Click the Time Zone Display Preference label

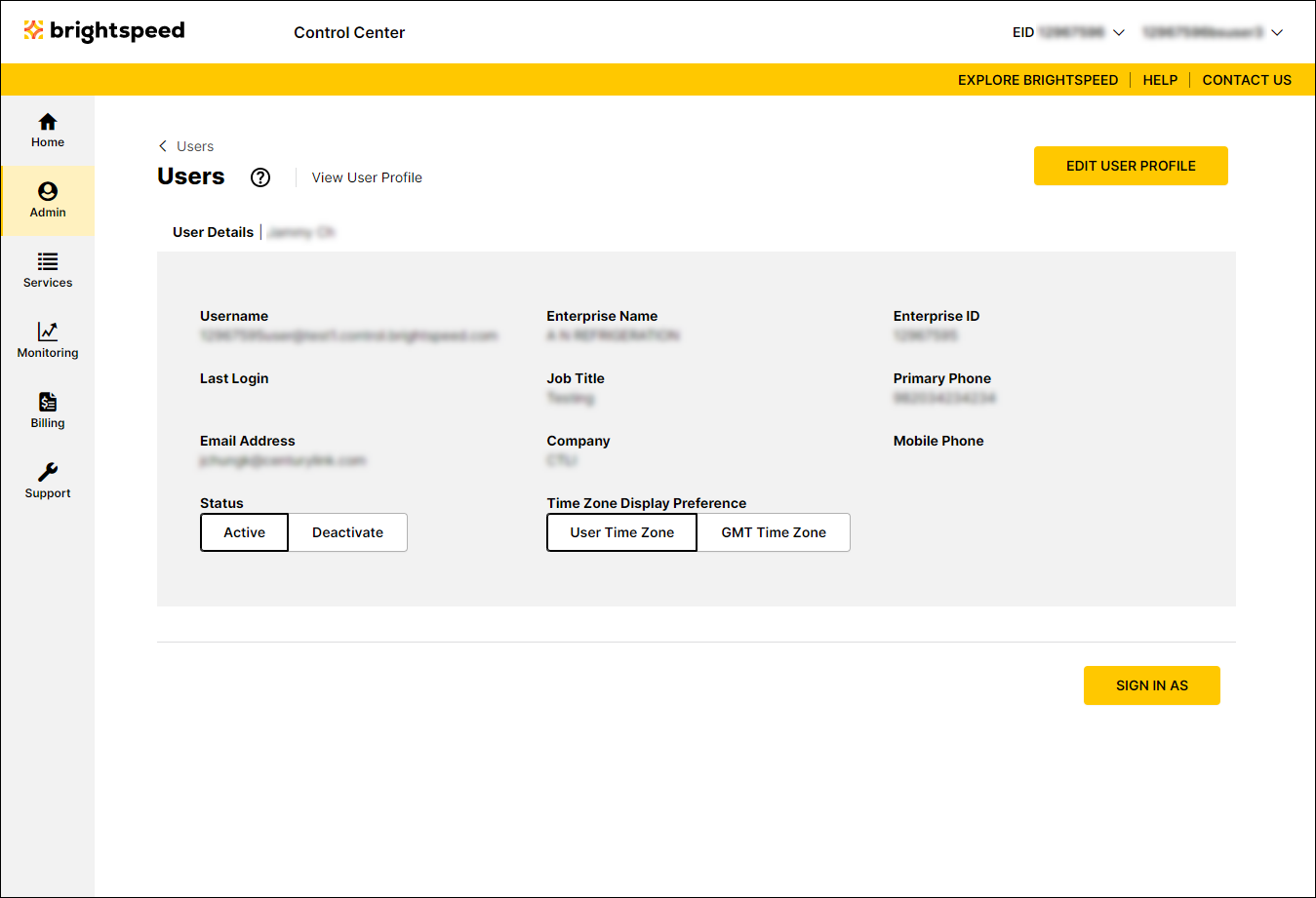(647, 503)
